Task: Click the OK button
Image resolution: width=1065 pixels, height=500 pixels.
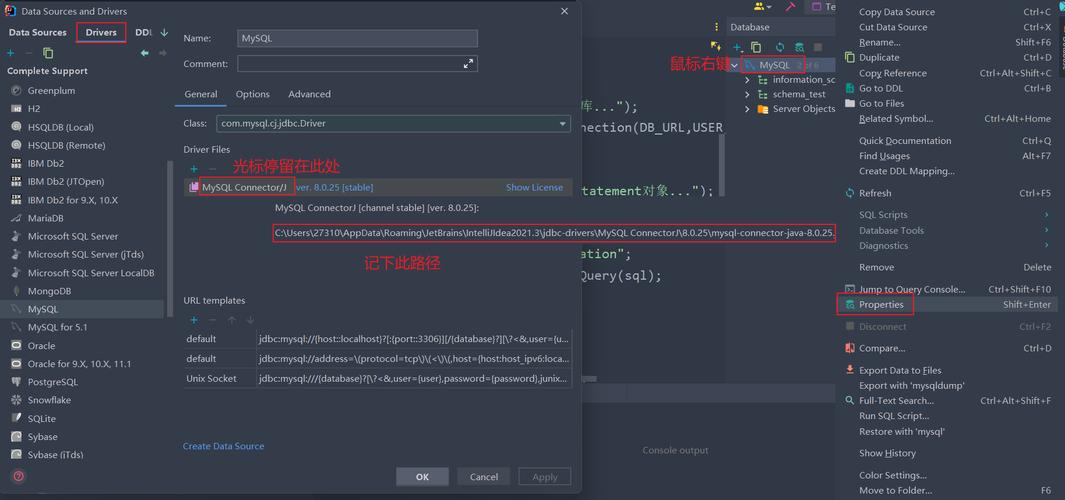Action: pyautogui.click(x=422, y=477)
